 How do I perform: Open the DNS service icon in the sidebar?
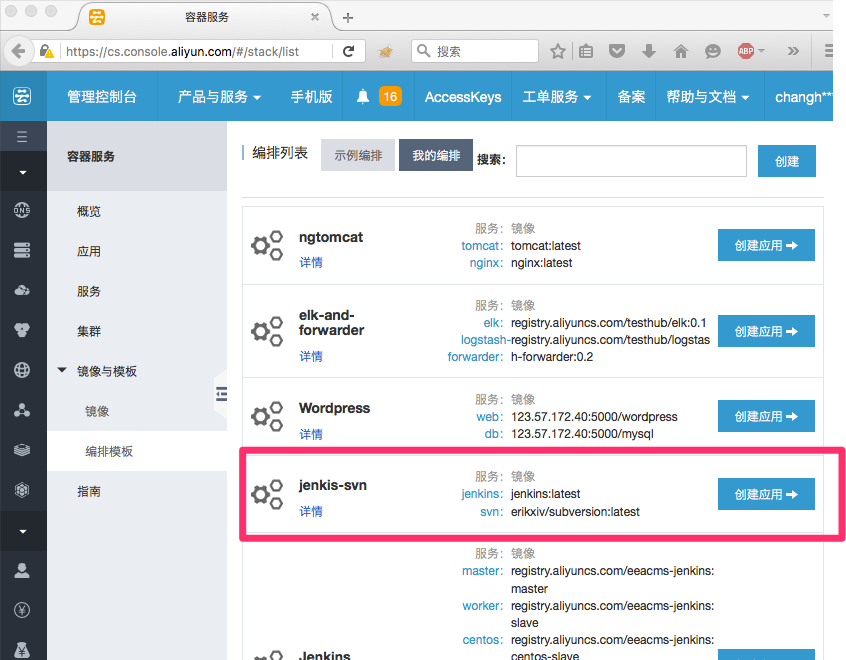[22, 209]
